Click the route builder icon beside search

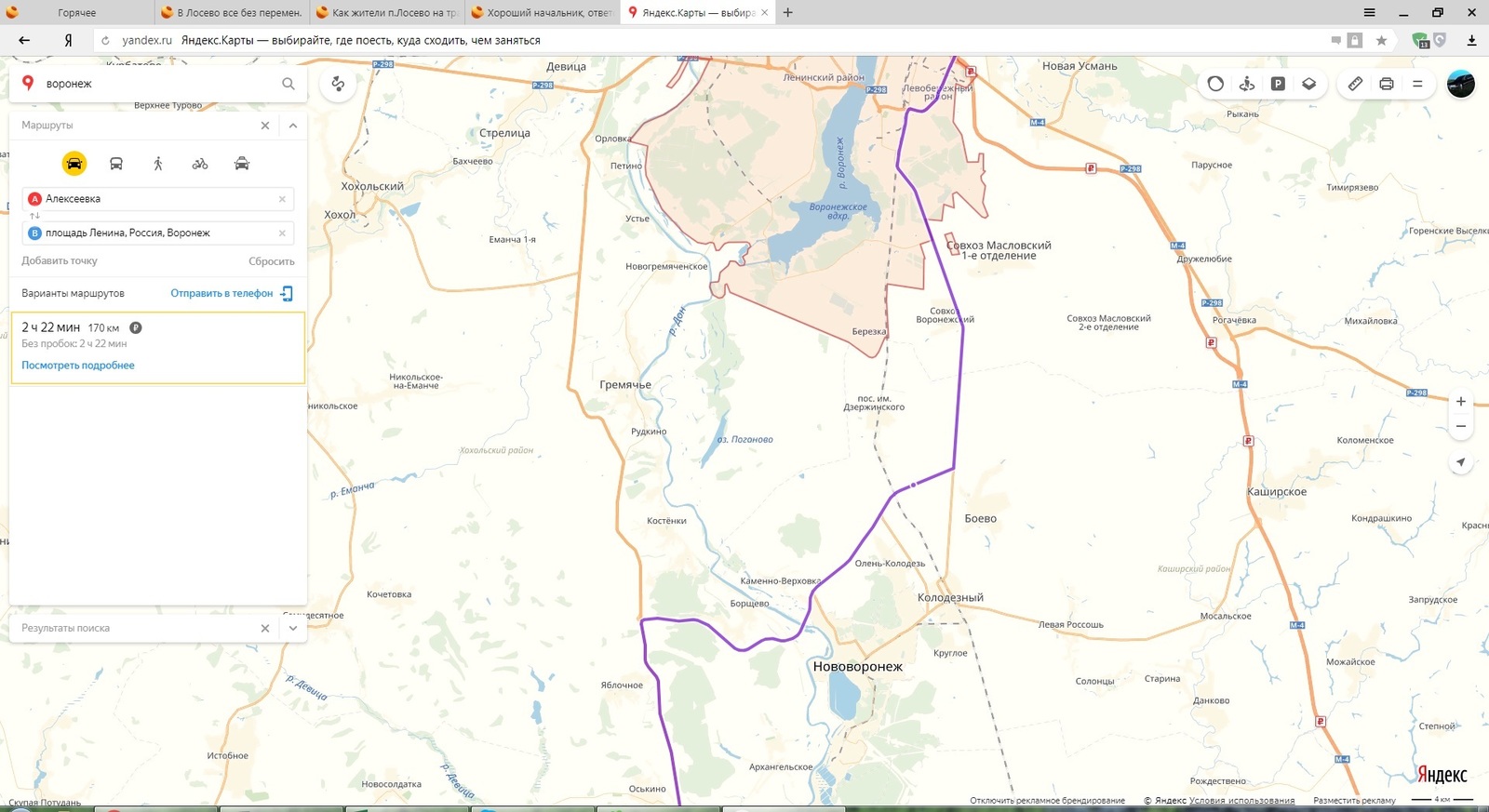pyautogui.click(x=338, y=84)
